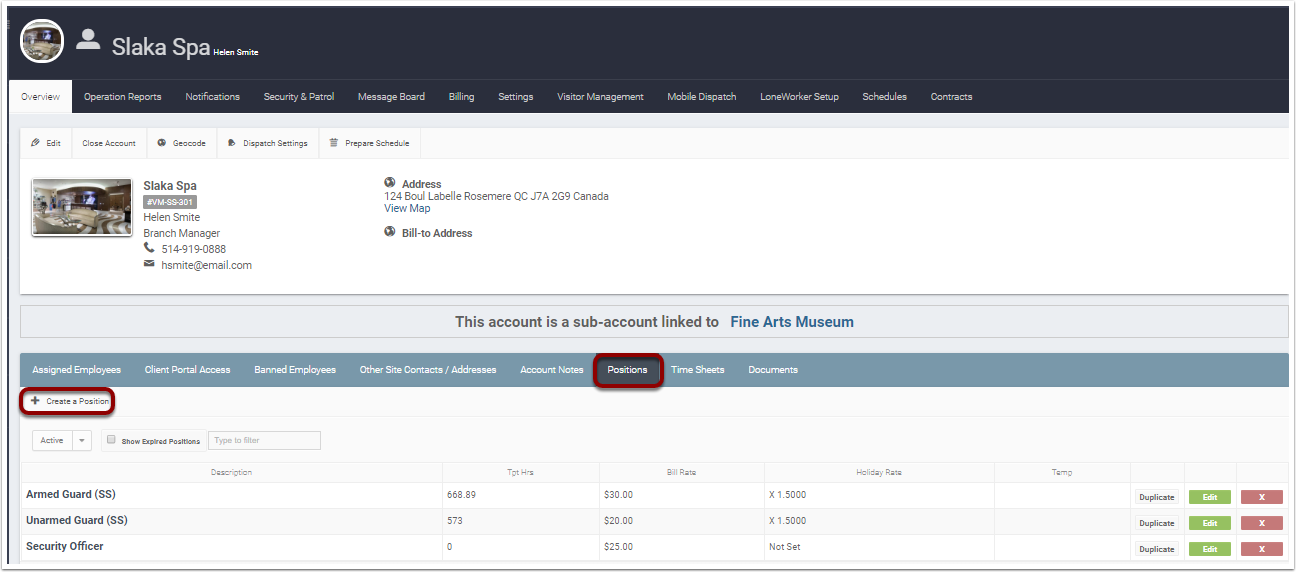This screenshot has width=1296, height=572.
Task: Switch to Assigned Employees sub-tab
Action: pos(76,370)
